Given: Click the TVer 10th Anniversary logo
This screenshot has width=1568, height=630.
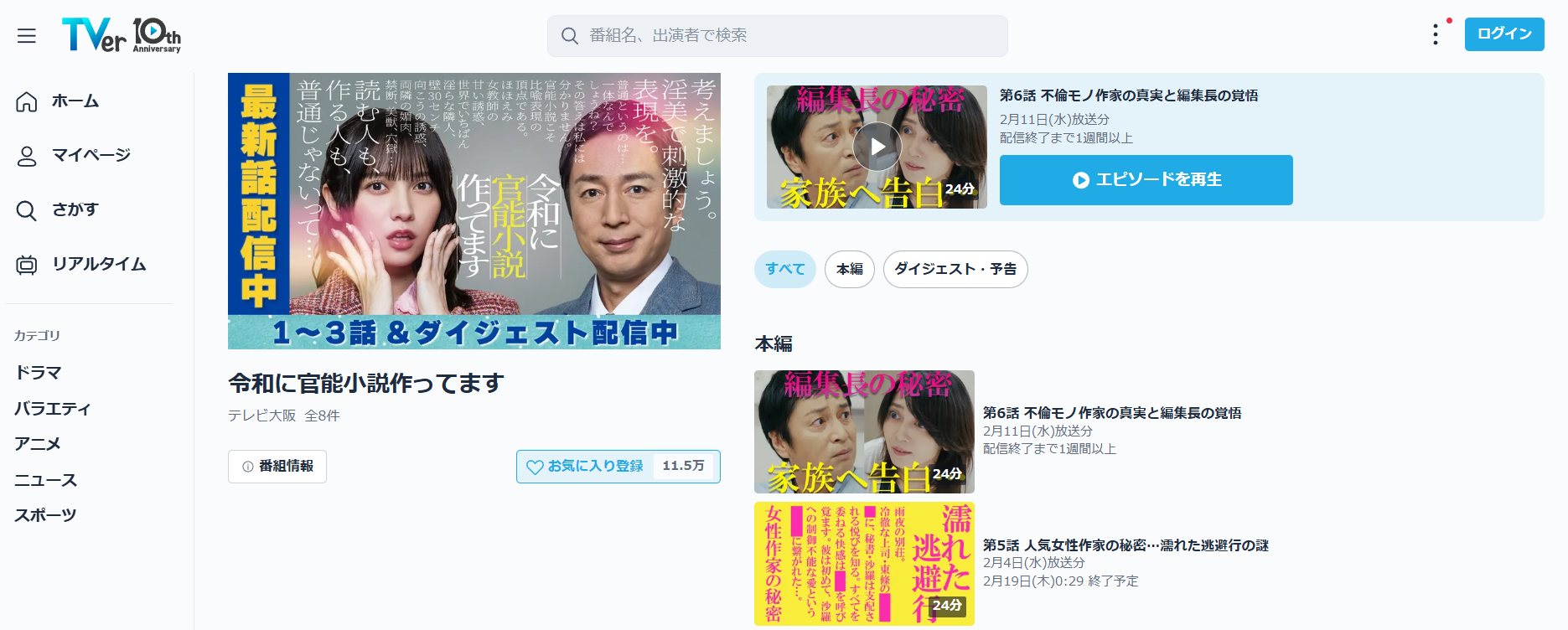Looking at the screenshot, I should (121, 35).
